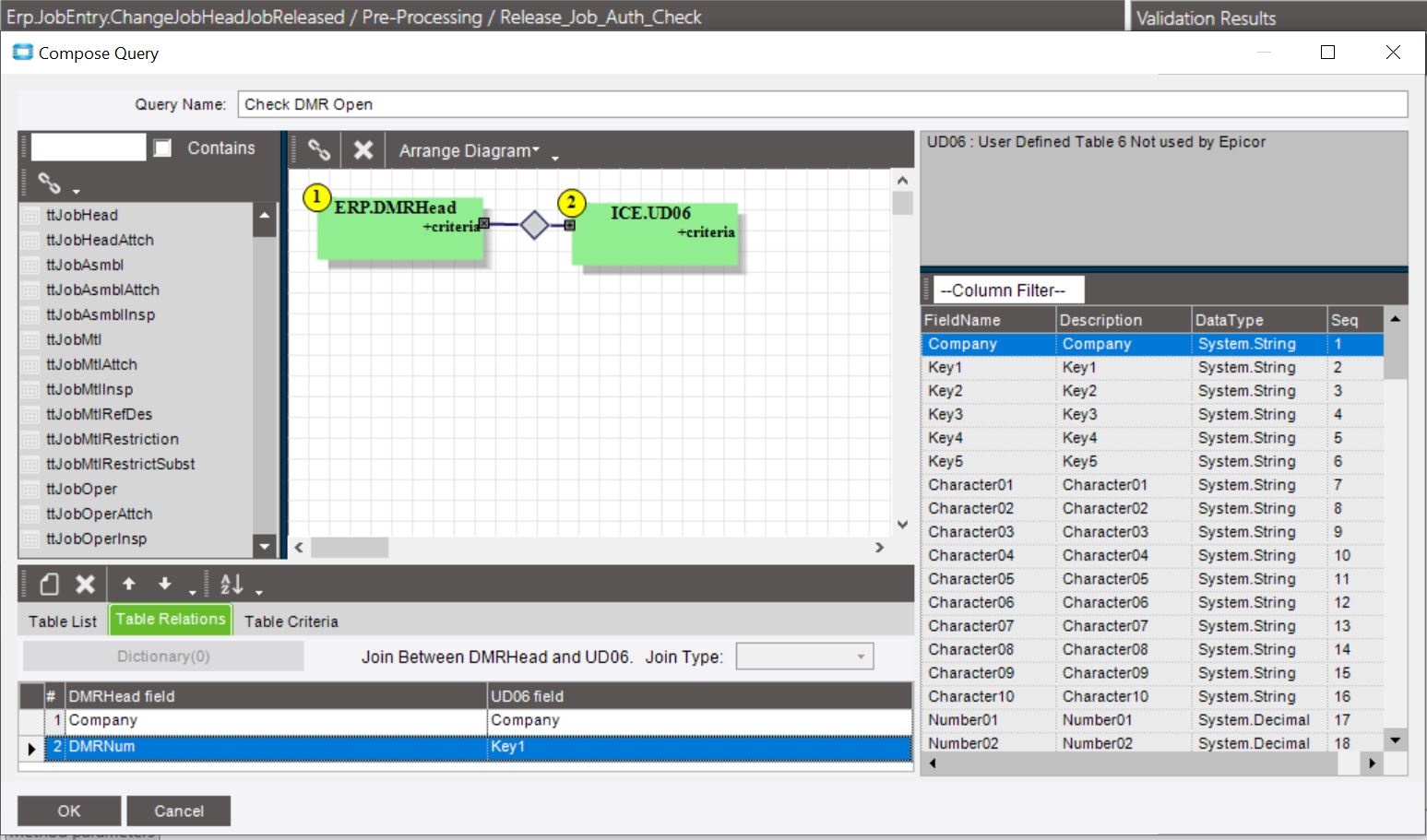Select ttJobOperInsp in the table list
1427x840 pixels.
tap(96, 539)
